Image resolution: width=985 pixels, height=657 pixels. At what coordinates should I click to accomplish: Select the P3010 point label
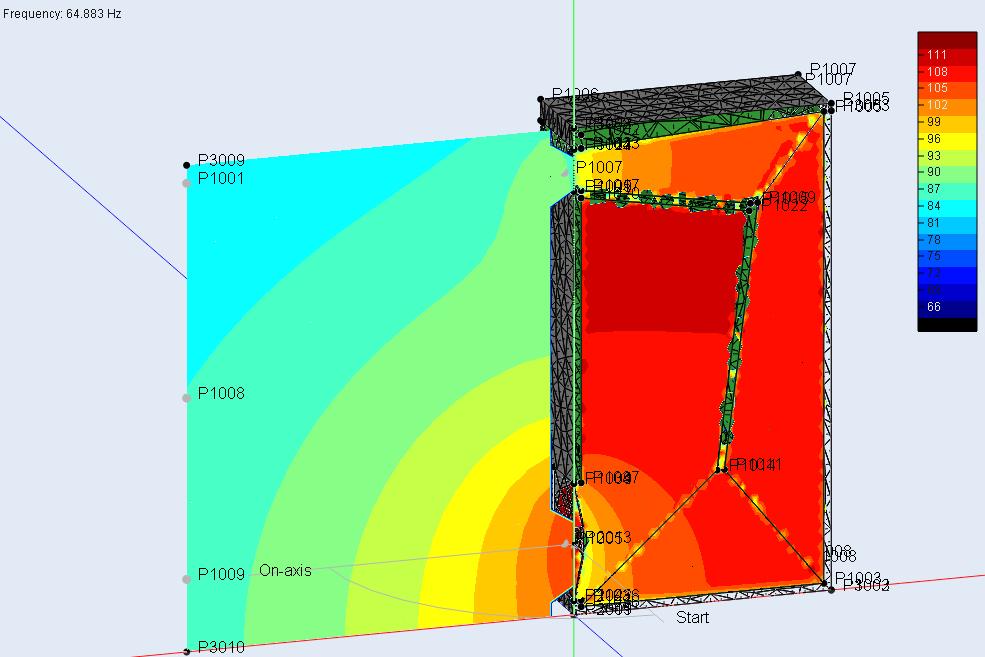(x=220, y=647)
